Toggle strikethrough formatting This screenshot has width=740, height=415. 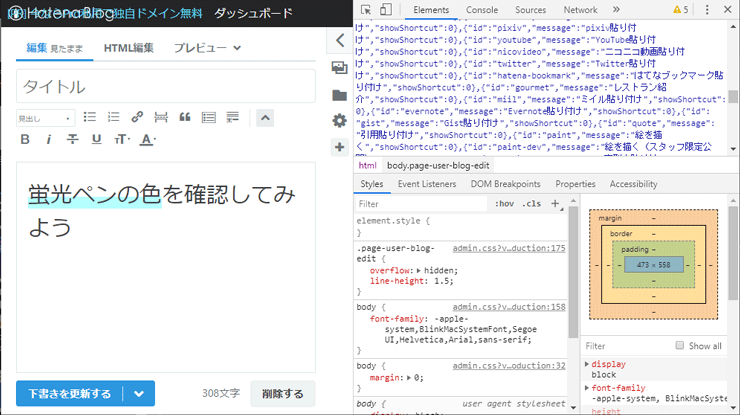click(x=72, y=139)
